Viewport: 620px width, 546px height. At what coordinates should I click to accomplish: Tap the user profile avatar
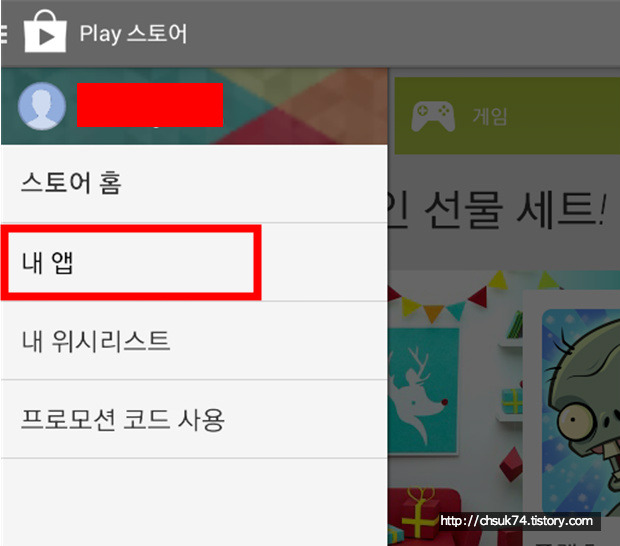[42, 106]
